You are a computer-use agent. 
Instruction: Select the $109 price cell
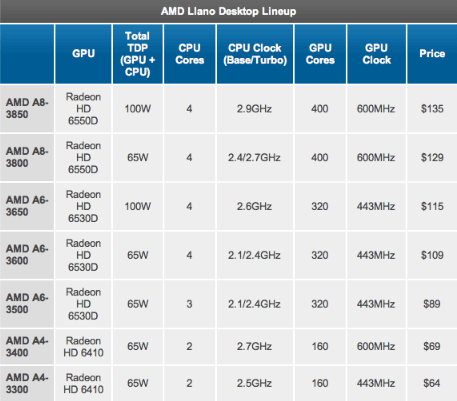click(x=432, y=255)
